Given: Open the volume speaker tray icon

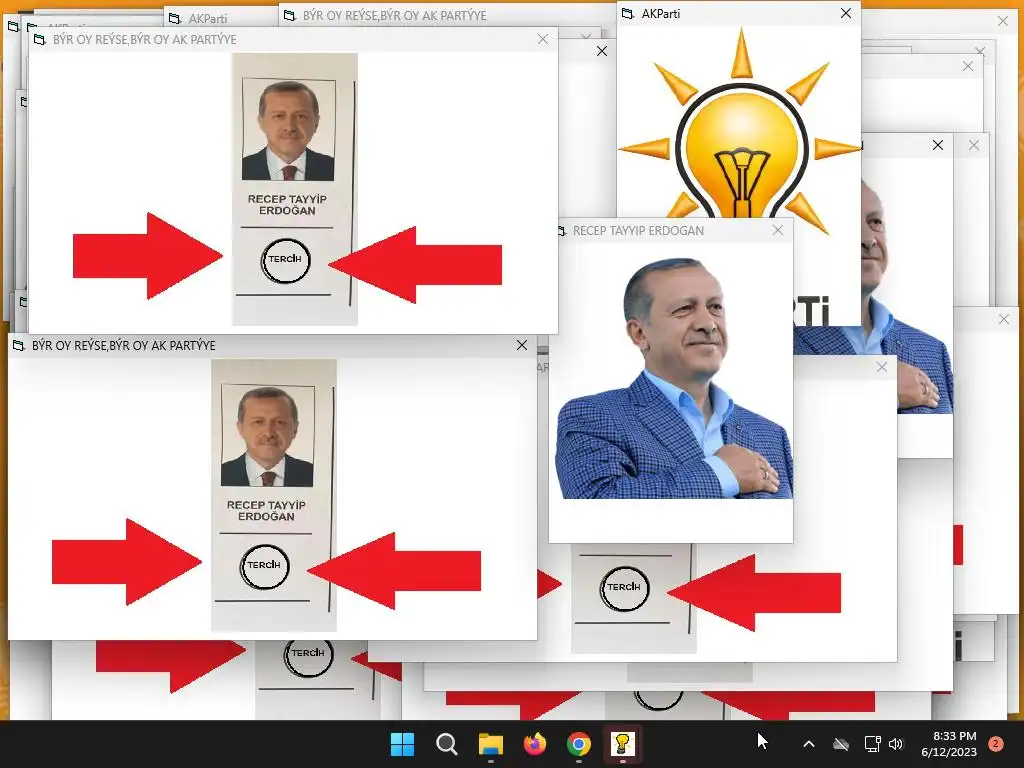Looking at the screenshot, I should click(x=896, y=744).
